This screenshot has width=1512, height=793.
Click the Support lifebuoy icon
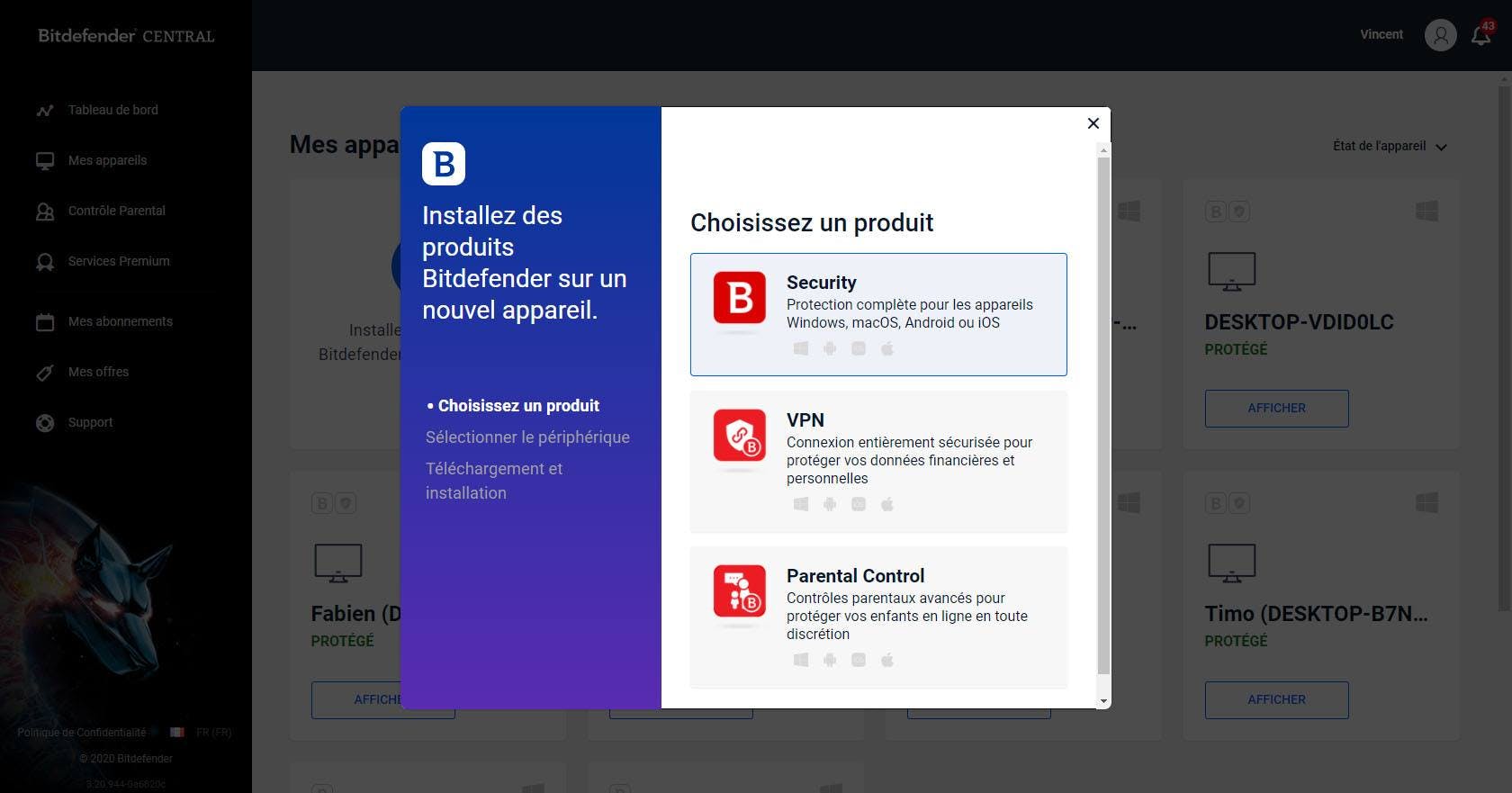pos(45,423)
